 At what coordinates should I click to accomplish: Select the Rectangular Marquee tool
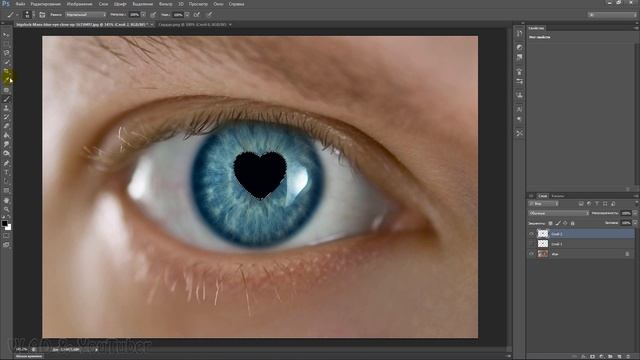(6, 44)
